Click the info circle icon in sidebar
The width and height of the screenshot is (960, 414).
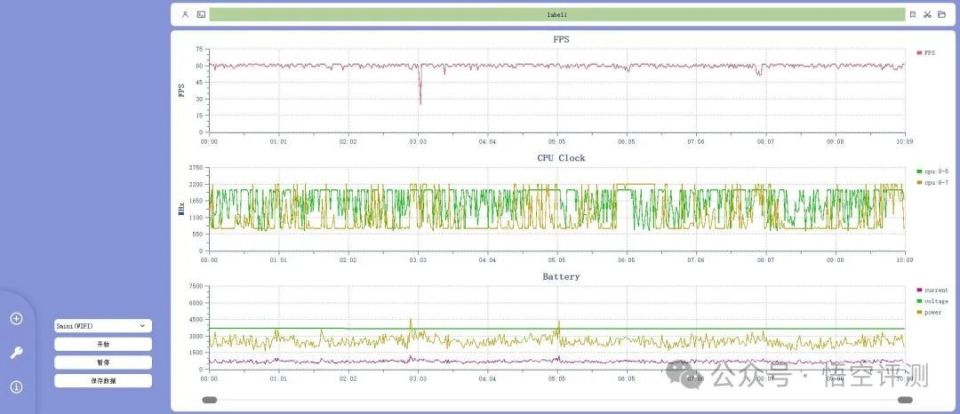click(x=17, y=387)
